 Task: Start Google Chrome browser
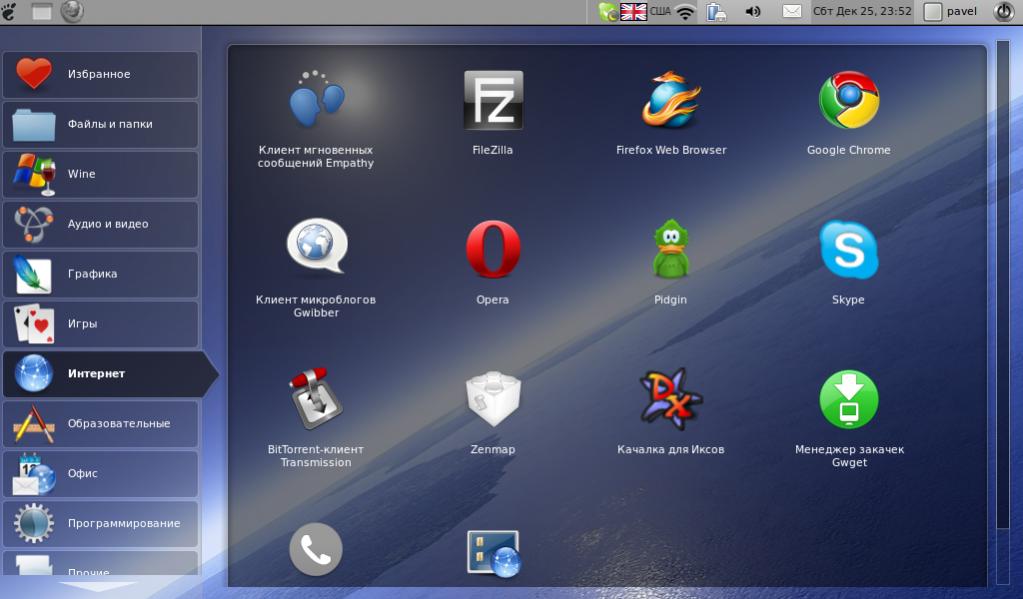coord(848,101)
